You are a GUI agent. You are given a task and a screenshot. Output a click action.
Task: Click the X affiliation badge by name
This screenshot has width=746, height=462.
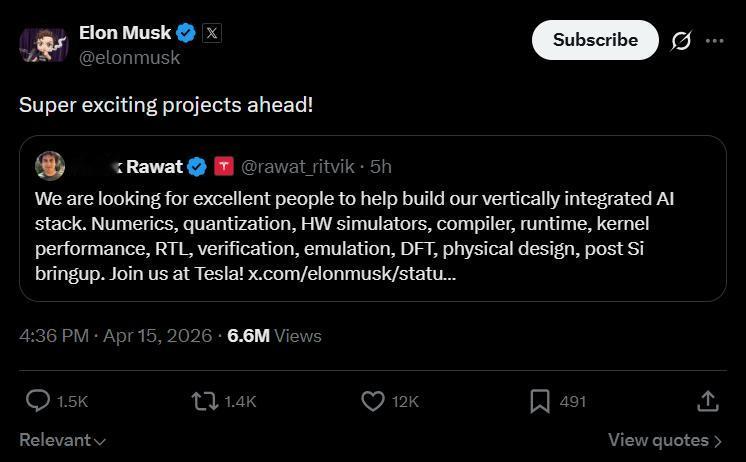(212, 32)
